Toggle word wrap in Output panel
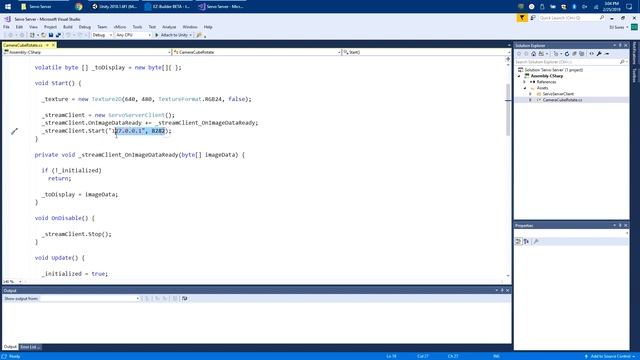Image resolution: width=640 pixels, height=360 pixels. click(x=184, y=299)
